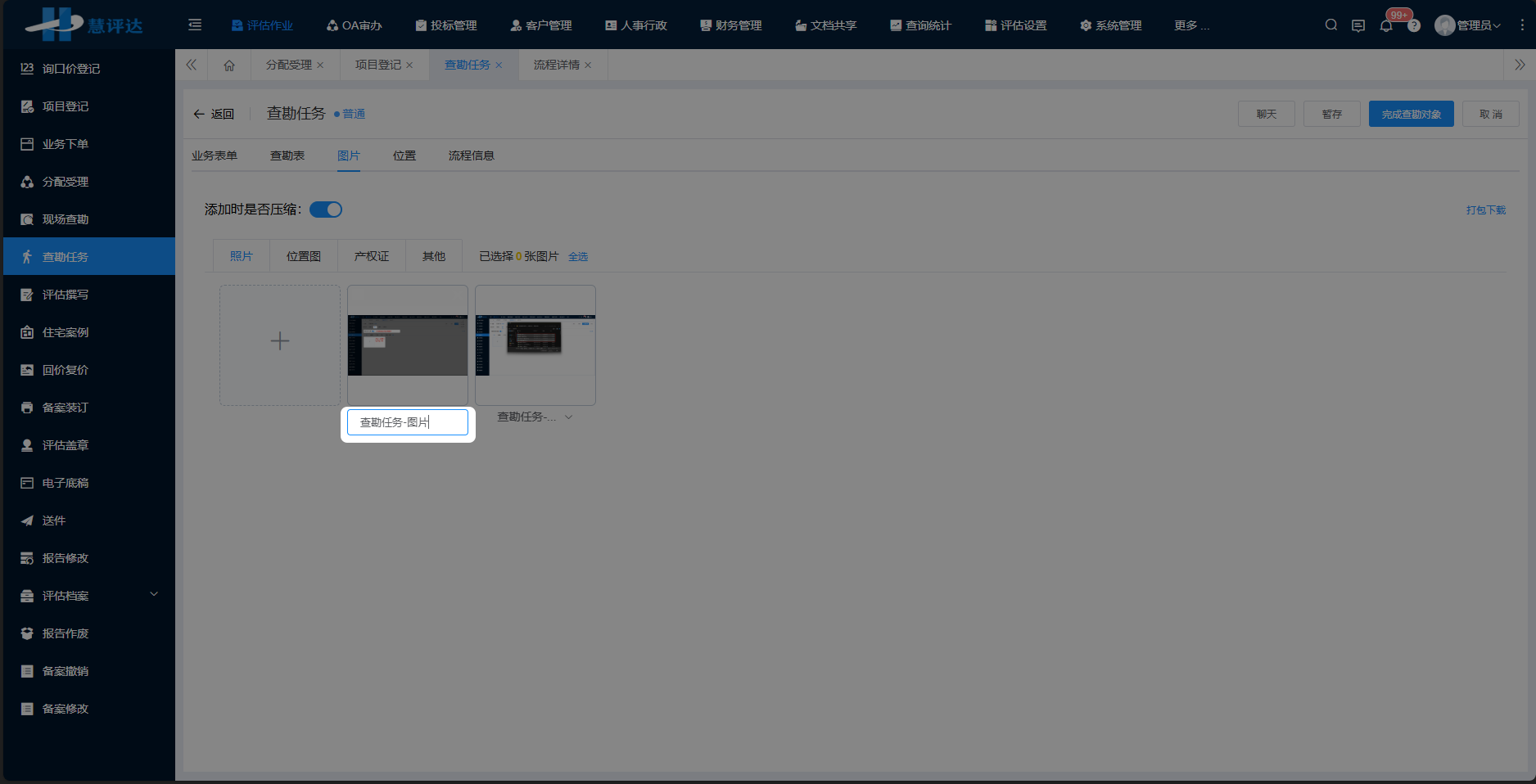
Task: Select the 位置图 image category tab
Action: point(303,256)
